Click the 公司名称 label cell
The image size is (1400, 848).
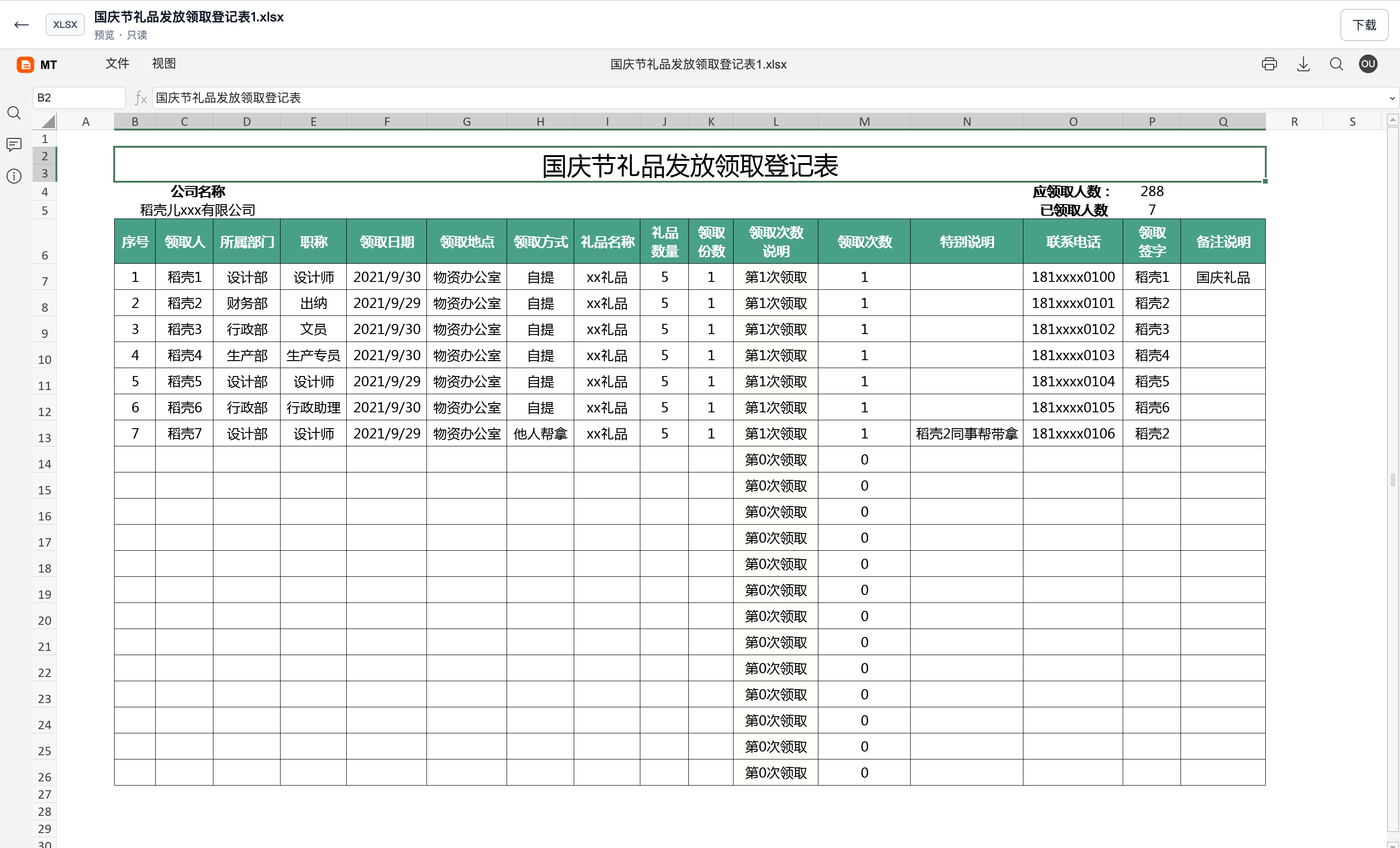[x=198, y=191]
